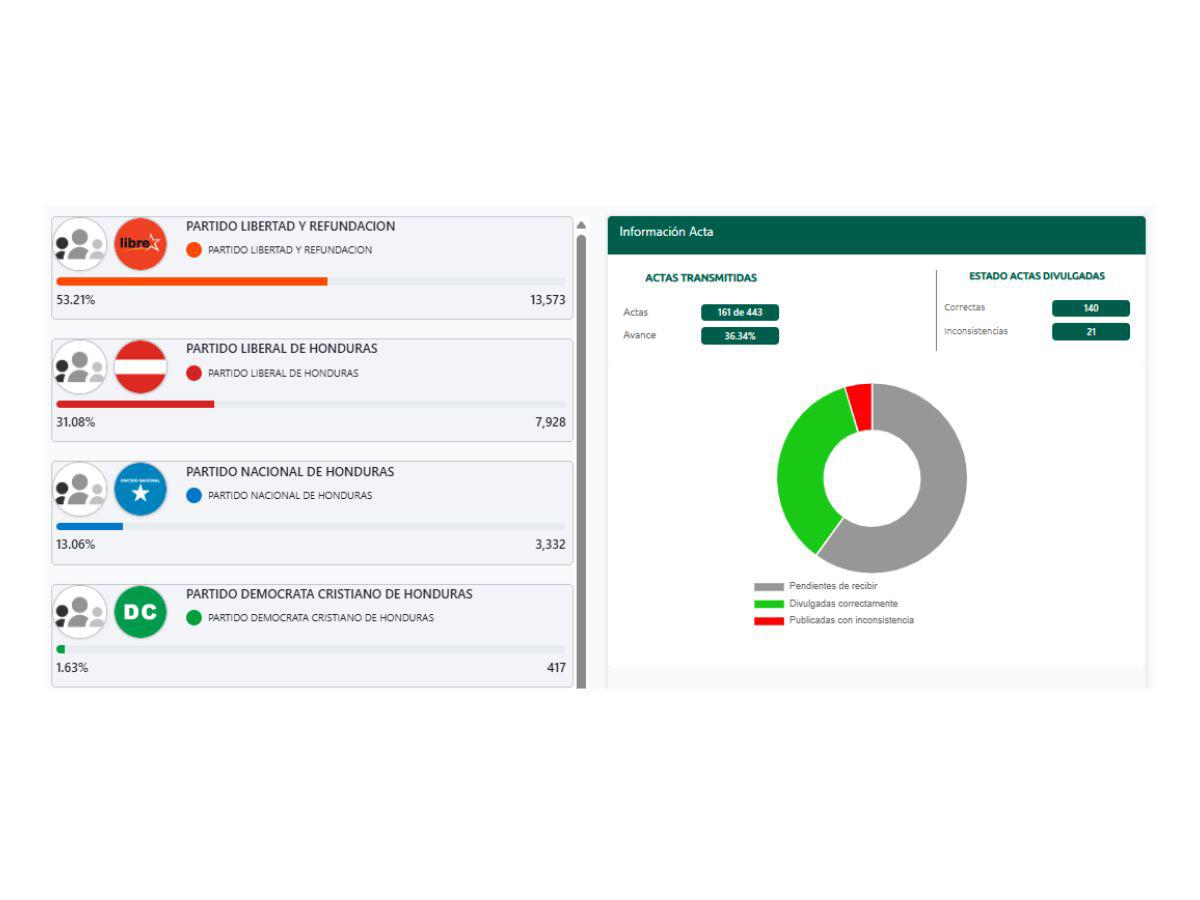Click the '161 de 443' actas badge

click(x=739, y=312)
